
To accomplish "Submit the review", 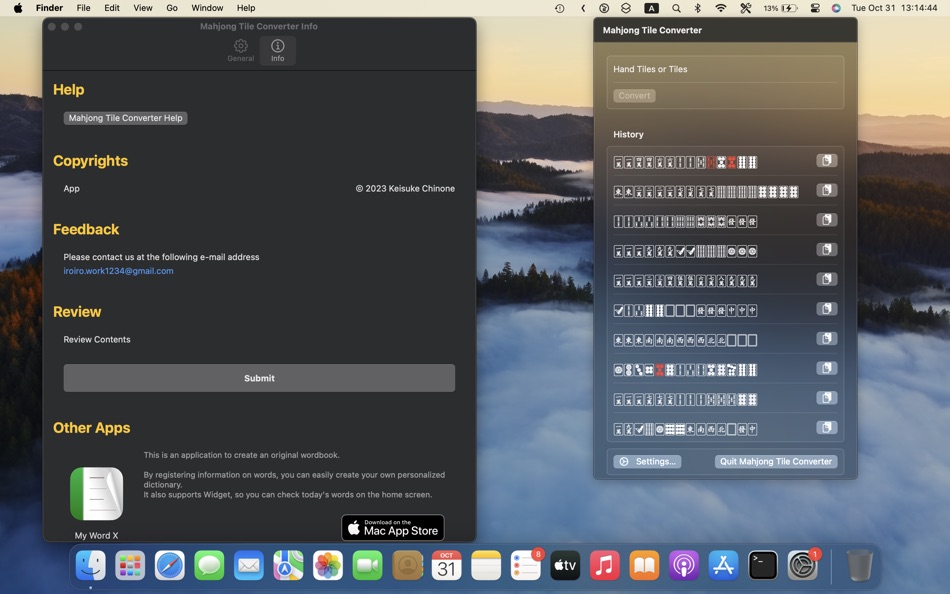I will (259, 378).
